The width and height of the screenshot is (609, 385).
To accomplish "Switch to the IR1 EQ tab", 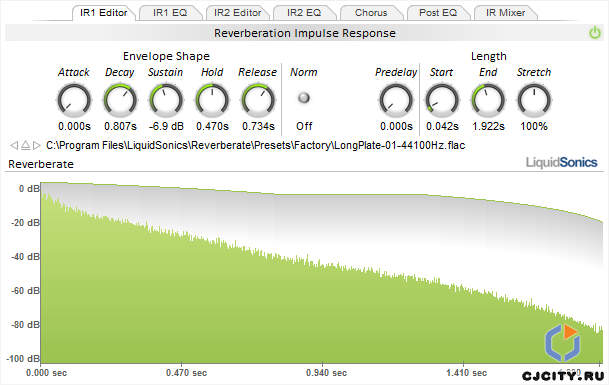I will [x=170, y=13].
